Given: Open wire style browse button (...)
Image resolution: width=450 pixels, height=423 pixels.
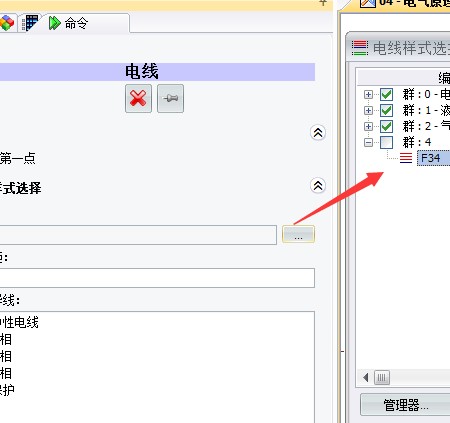Looking at the screenshot, I should [298, 234].
